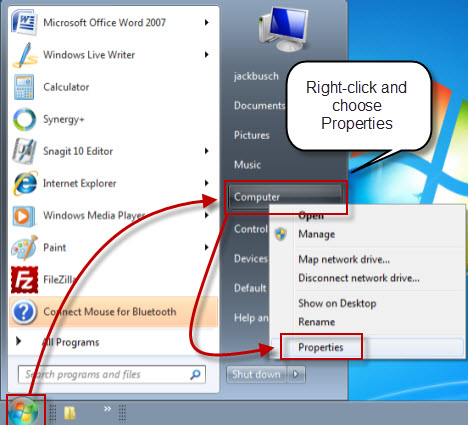Select Disconnect network drive...
The height and width of the screenshot is (425, 468).
pyautogui.click(x=359, y=278)
